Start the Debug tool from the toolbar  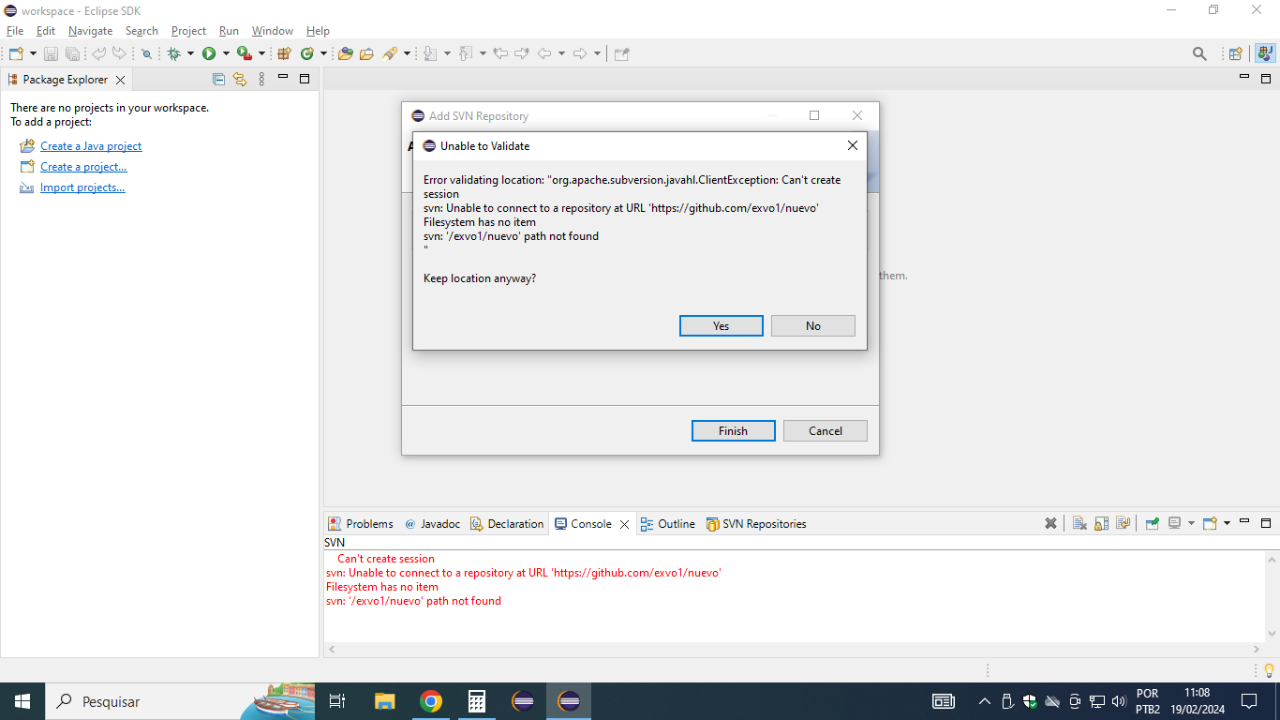click(176, 53)
